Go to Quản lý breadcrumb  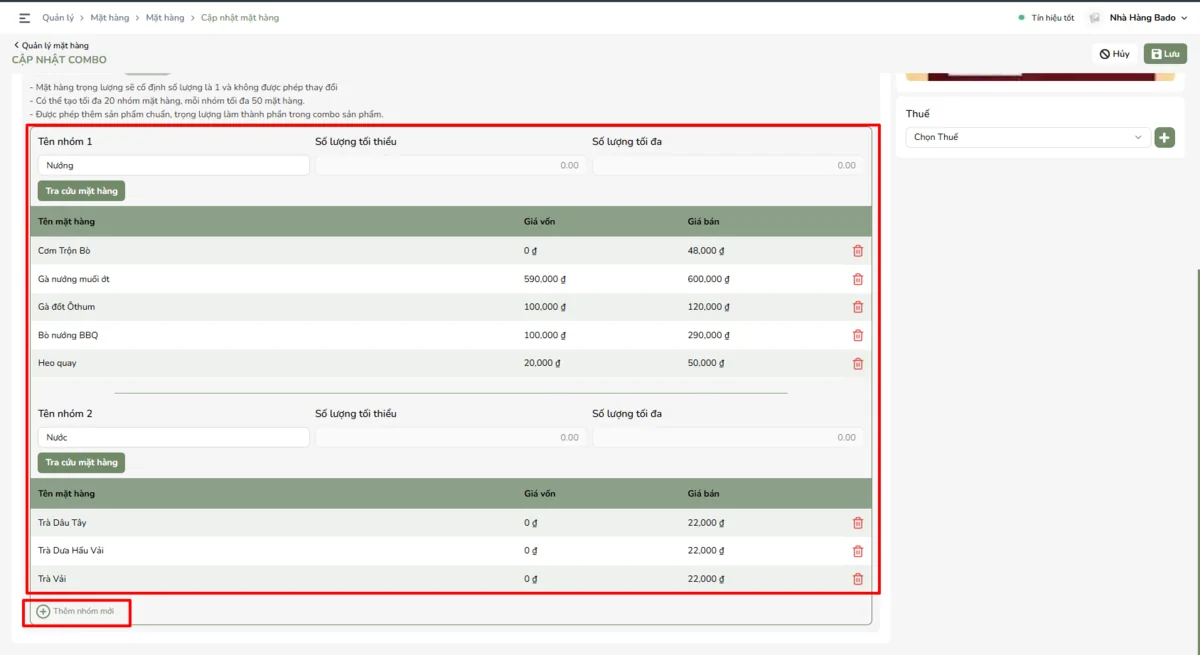pyautogui.click(x=57, y=18)
